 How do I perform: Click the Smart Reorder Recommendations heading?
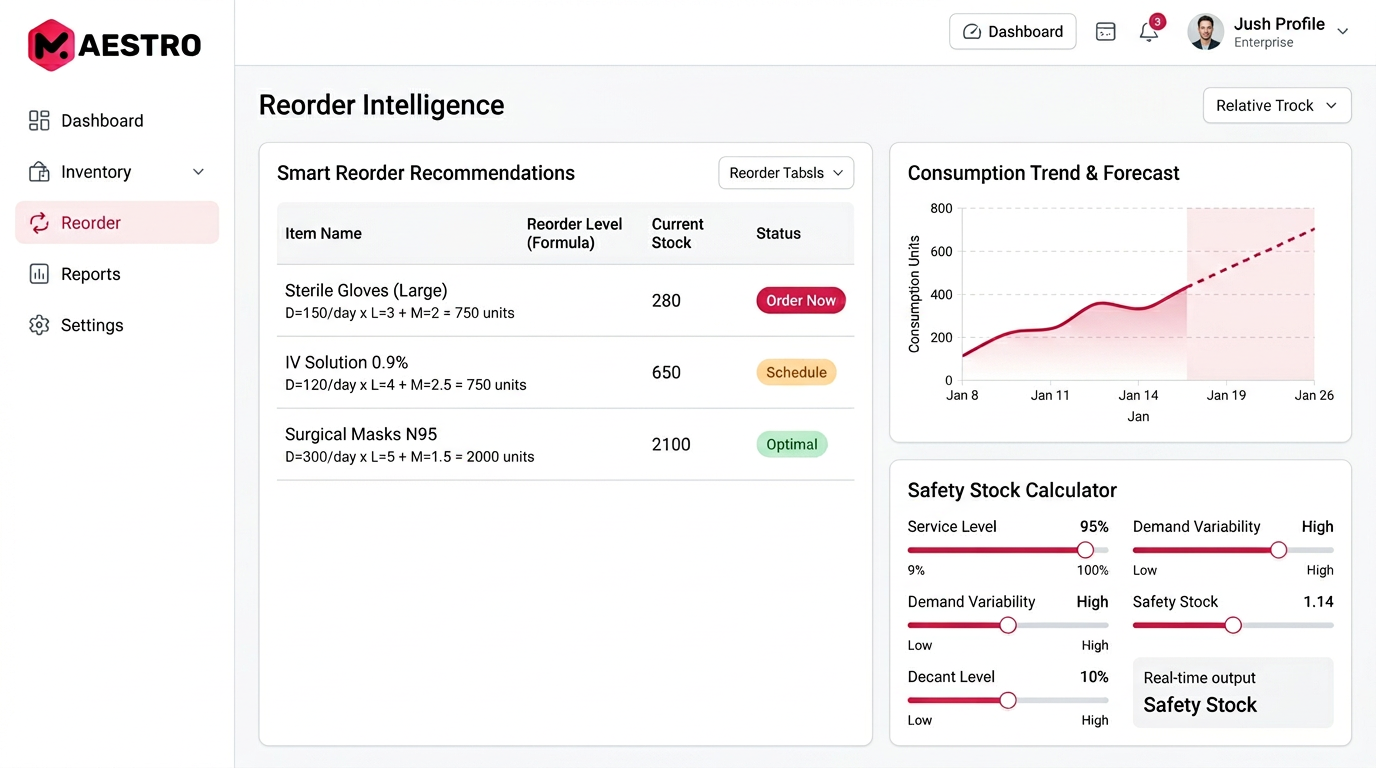click(x=426, y=173)
